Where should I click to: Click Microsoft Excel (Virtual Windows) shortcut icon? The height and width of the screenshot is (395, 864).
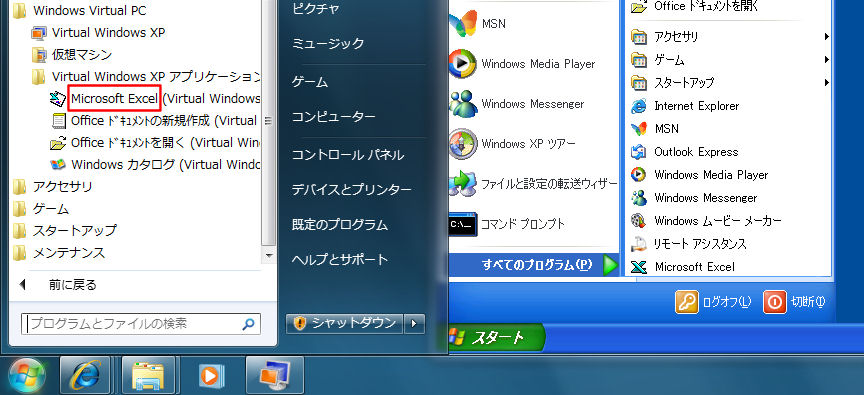pos(58,99)
